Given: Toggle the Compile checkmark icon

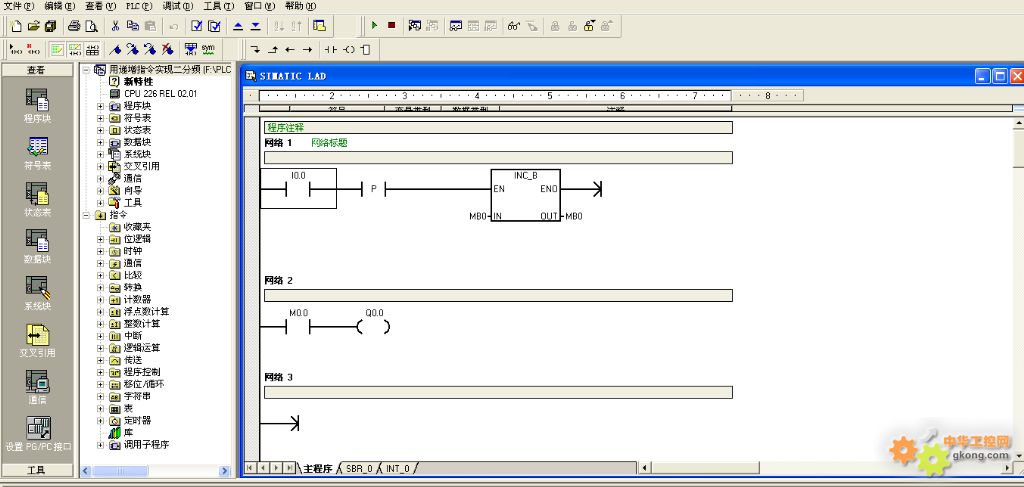Looking at the screenshot, I should tap(197, 26).
